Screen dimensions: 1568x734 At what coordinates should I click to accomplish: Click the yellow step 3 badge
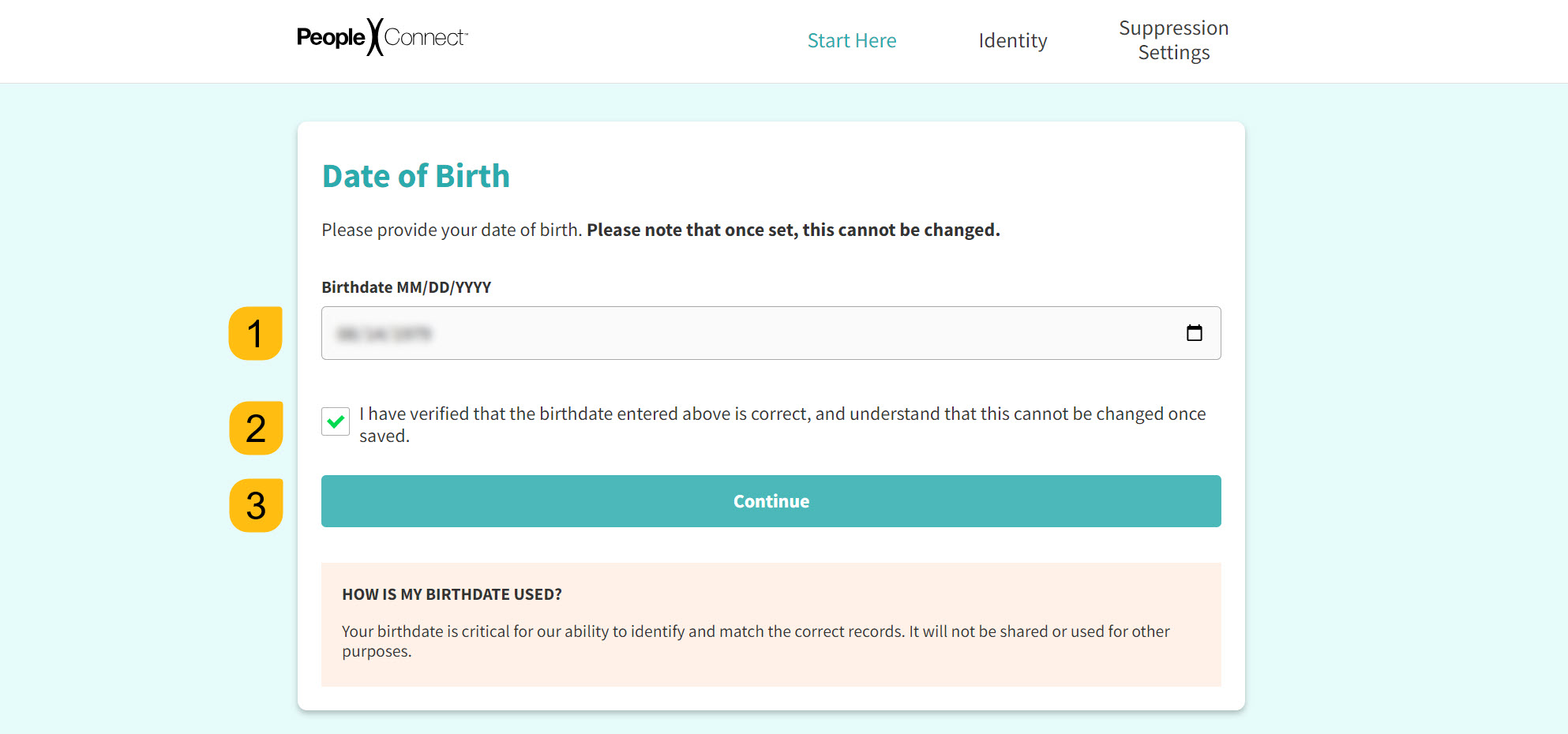(256, 505)
